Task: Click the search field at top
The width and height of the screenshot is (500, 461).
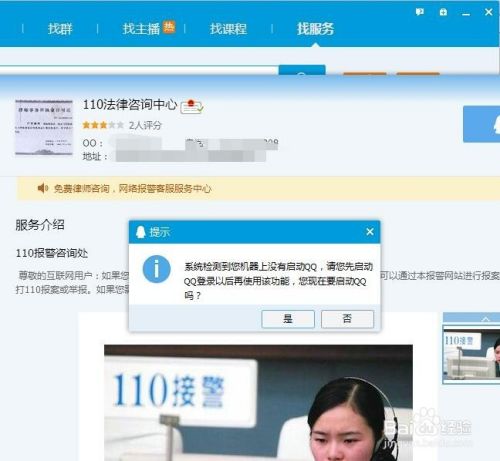Action: pyautogui.click(x=139, y=70)
